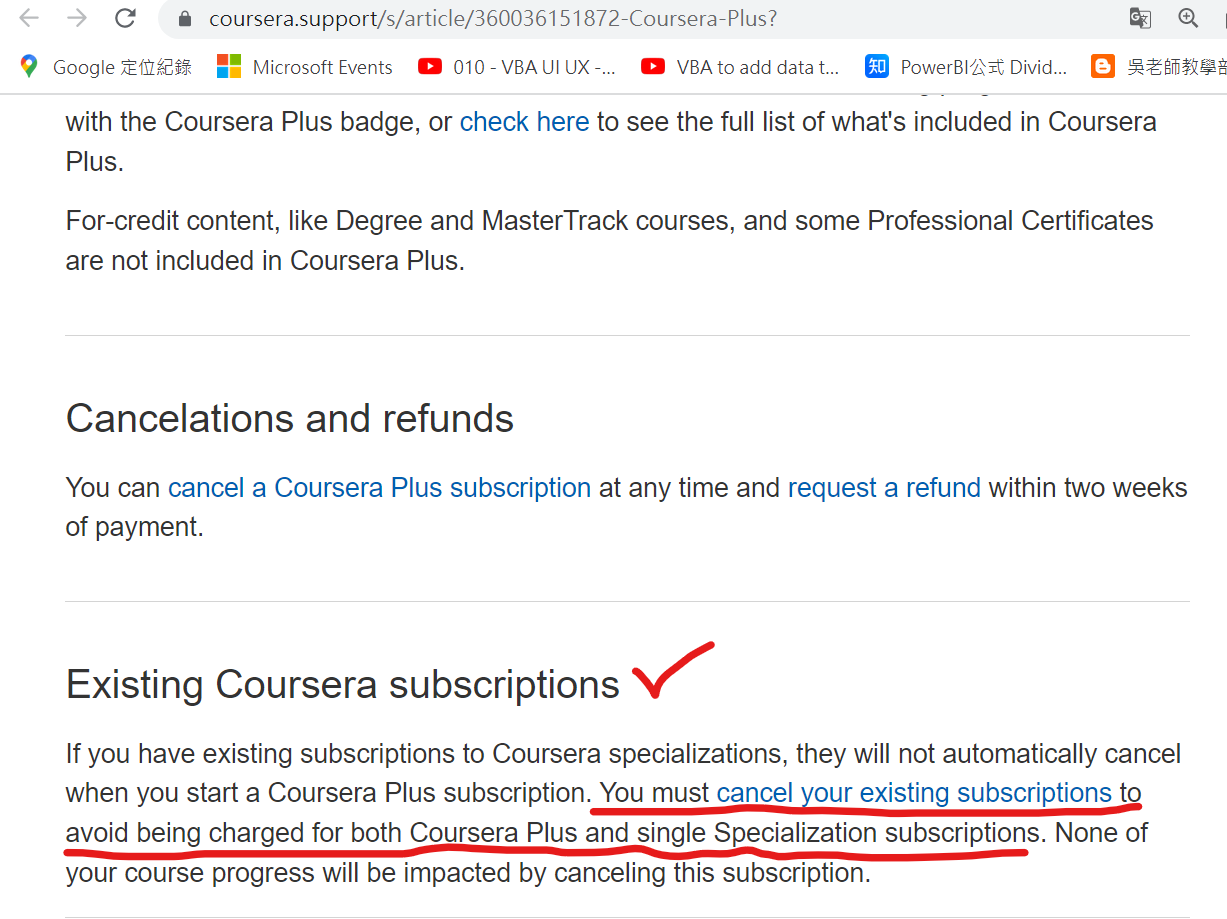1227x919 pixels.
Task: Click the Microsoft logo bookmark icon
Action: pyautogui.click(x=229, y=67)
